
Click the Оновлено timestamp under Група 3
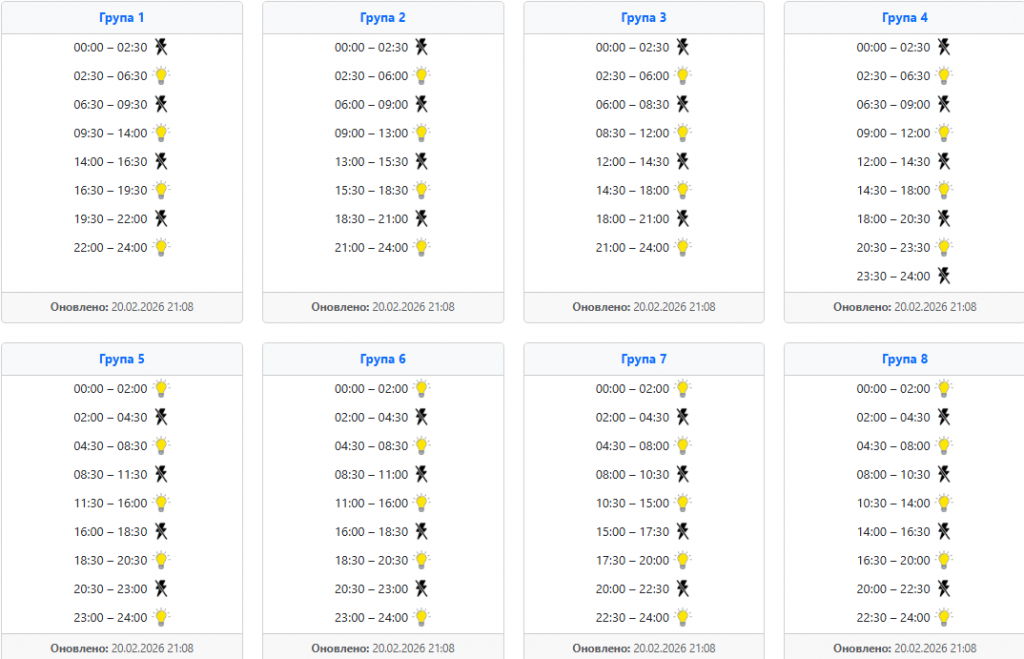(x=644, y=307)
